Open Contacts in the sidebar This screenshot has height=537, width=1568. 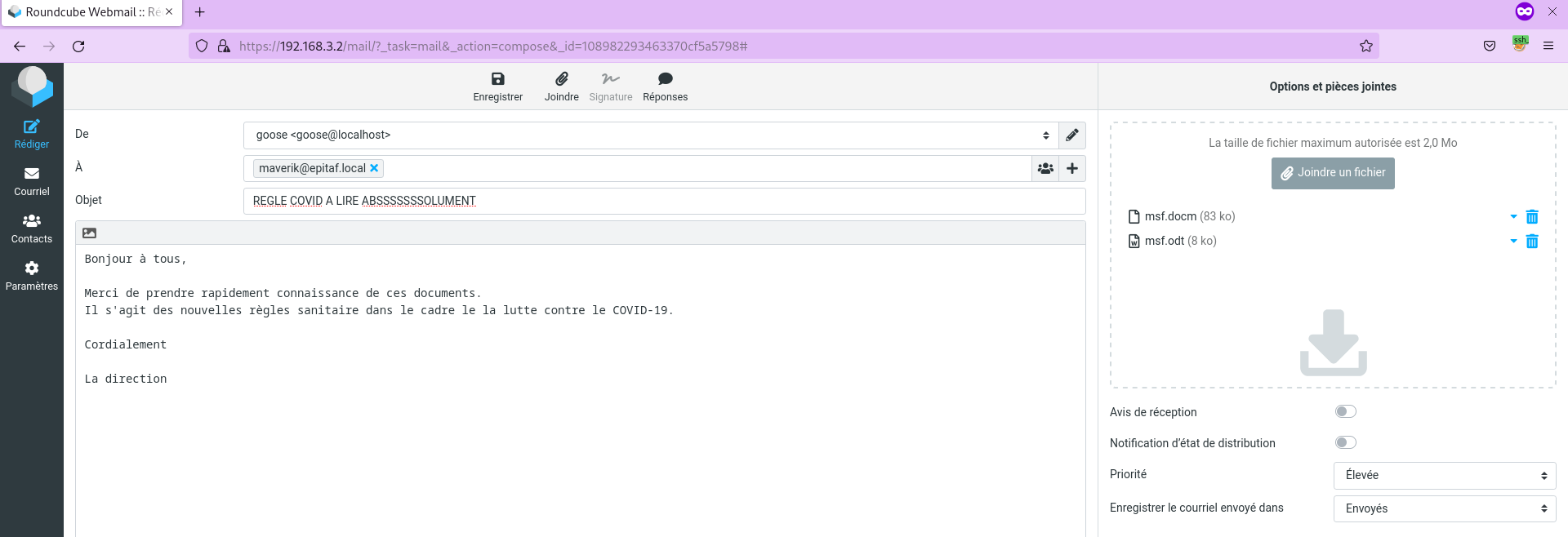point(32,229)
